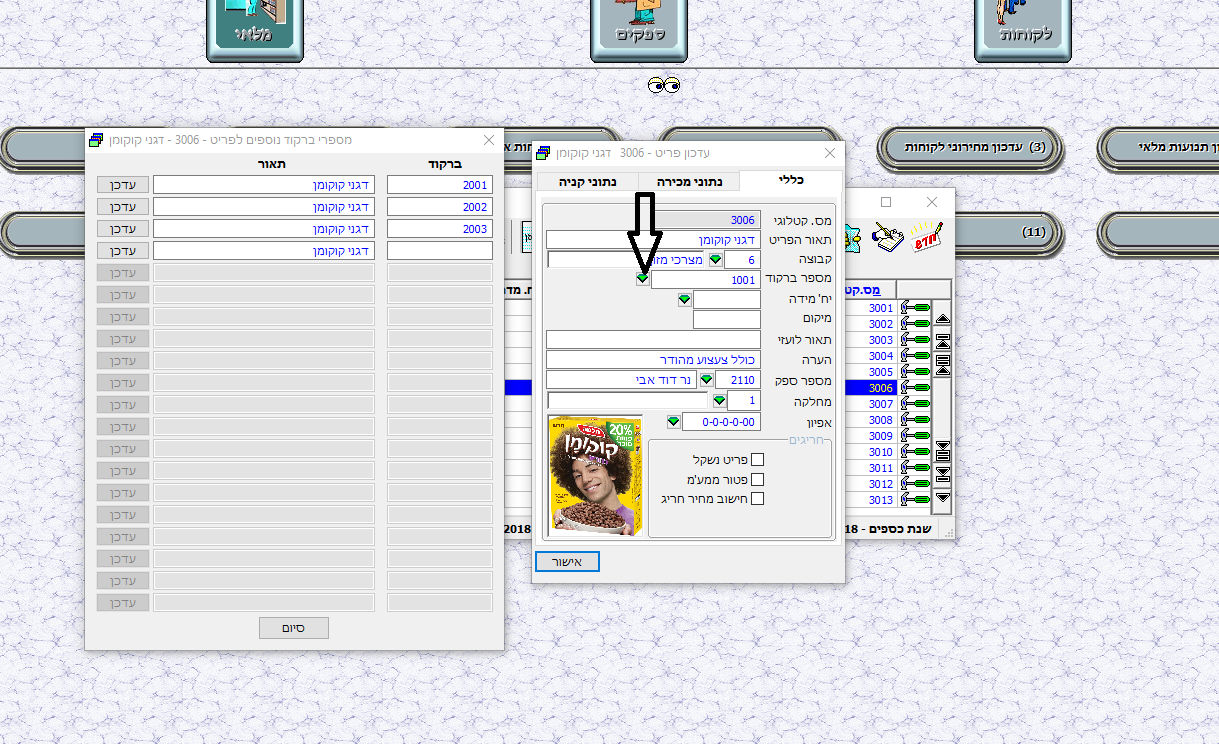Click the row icon beside item 3002

tap(913, 324)
